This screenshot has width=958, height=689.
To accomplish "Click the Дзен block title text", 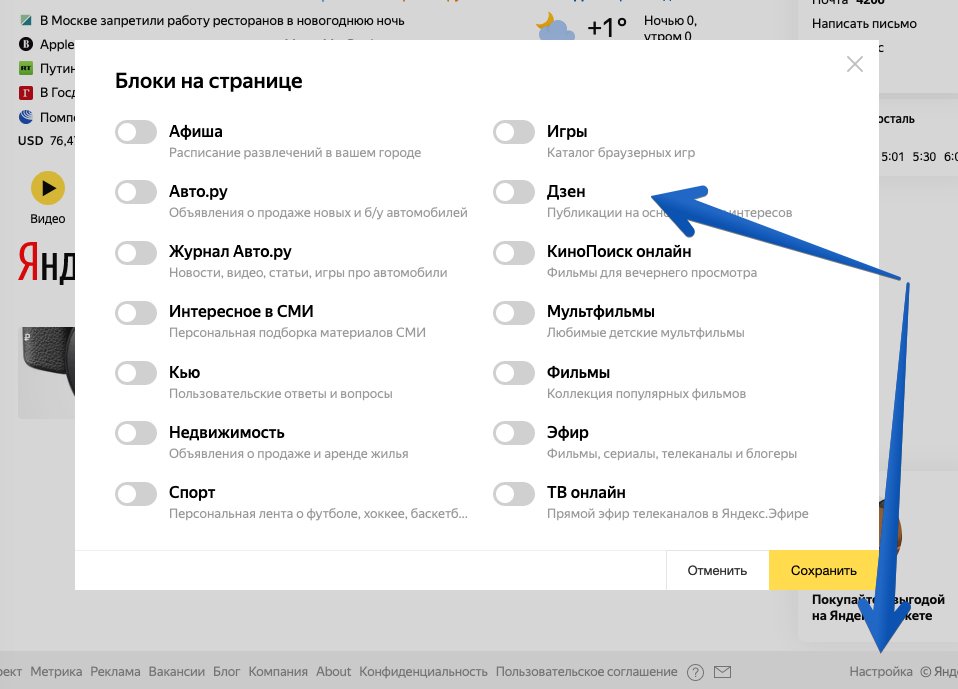I will [x=566, y=191].
